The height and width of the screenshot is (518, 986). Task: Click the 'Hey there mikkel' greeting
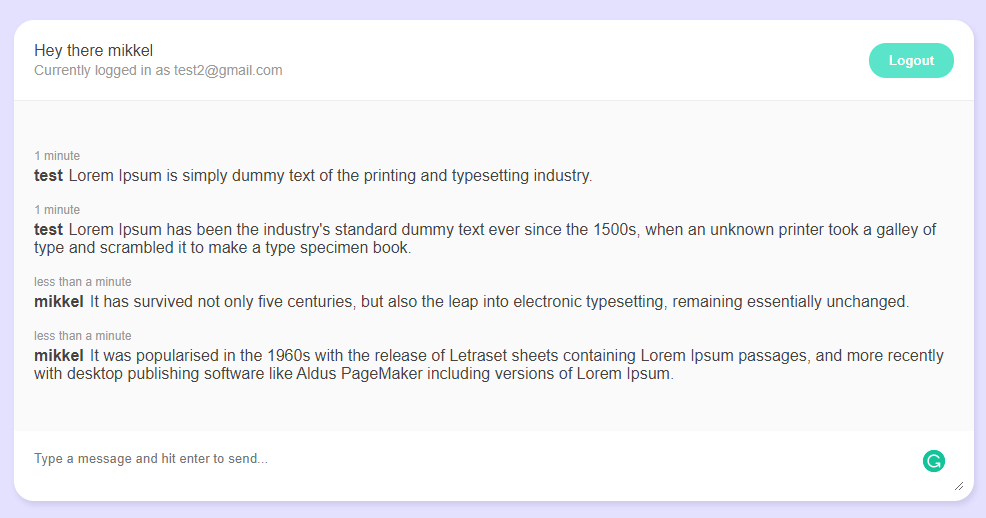(93, 51)
